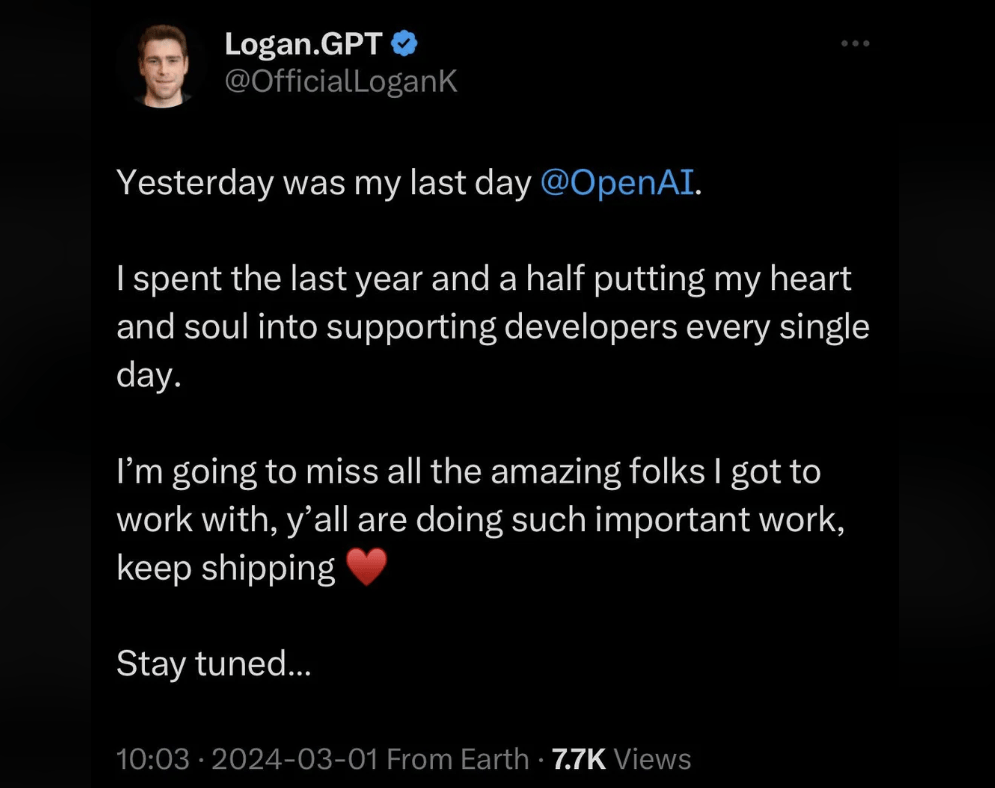Click the Stay tuned... text
This screenshot has height=788, width=995.
pyautogui.click(x=214, y=664)
